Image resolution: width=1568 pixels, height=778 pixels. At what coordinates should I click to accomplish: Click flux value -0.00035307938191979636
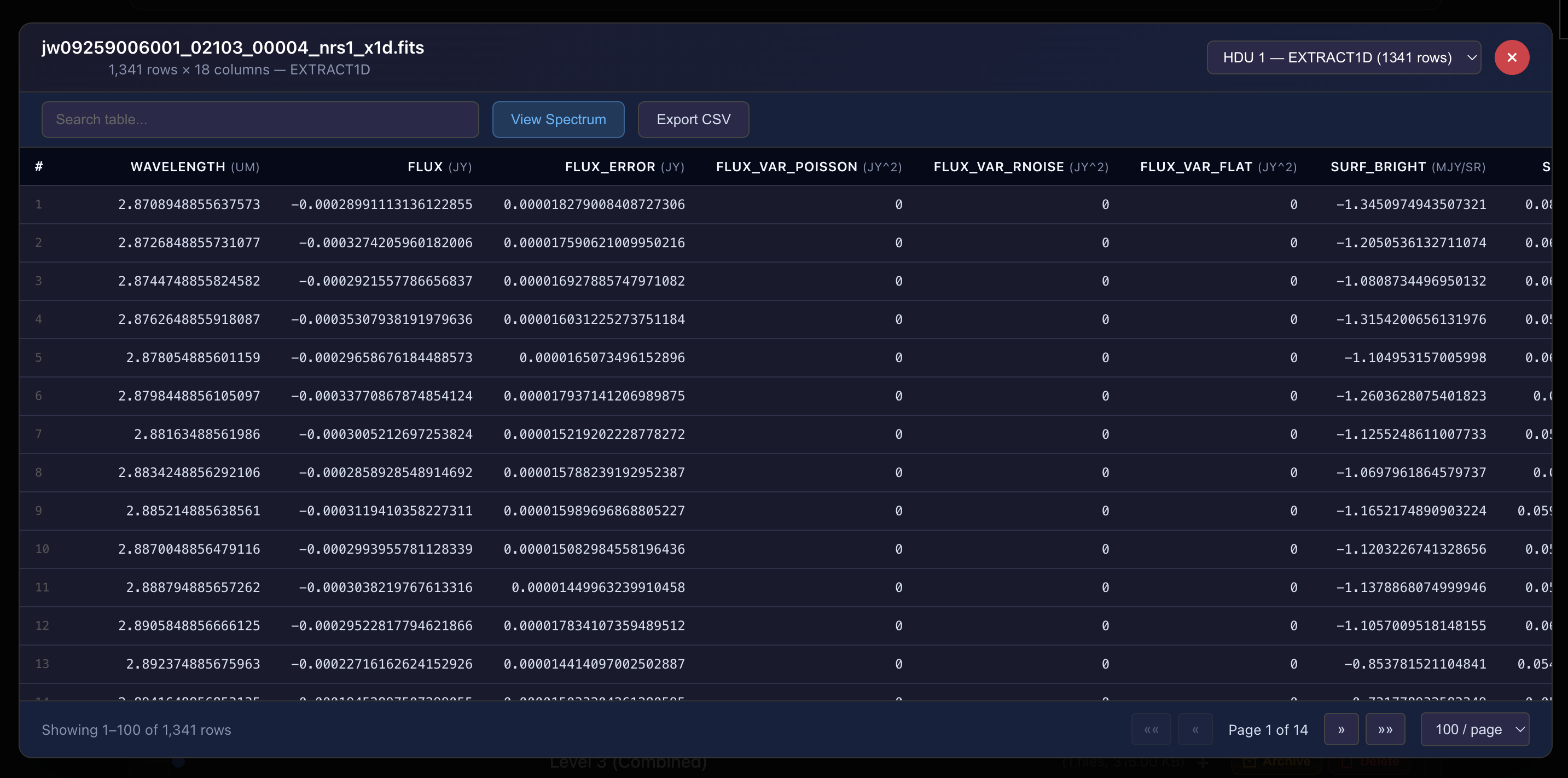click(x=382, y=320)
